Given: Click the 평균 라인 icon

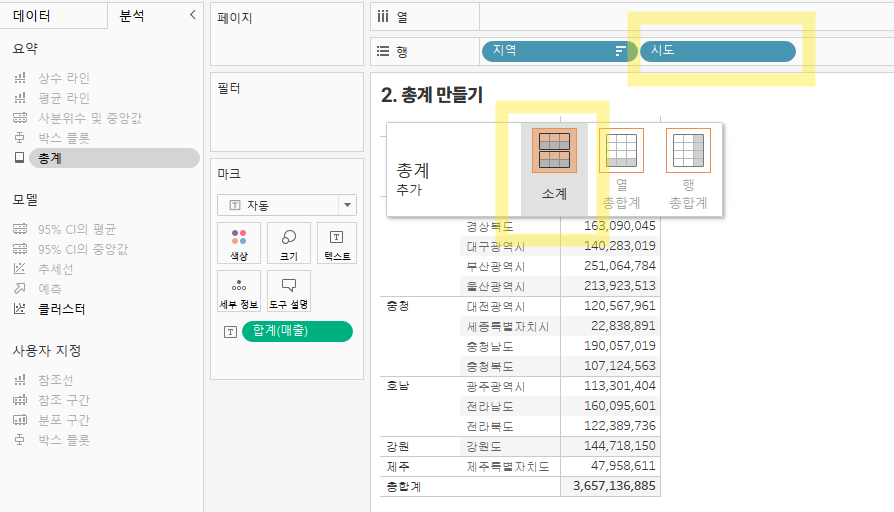Looking at the screenshot, I should point(20,98).
